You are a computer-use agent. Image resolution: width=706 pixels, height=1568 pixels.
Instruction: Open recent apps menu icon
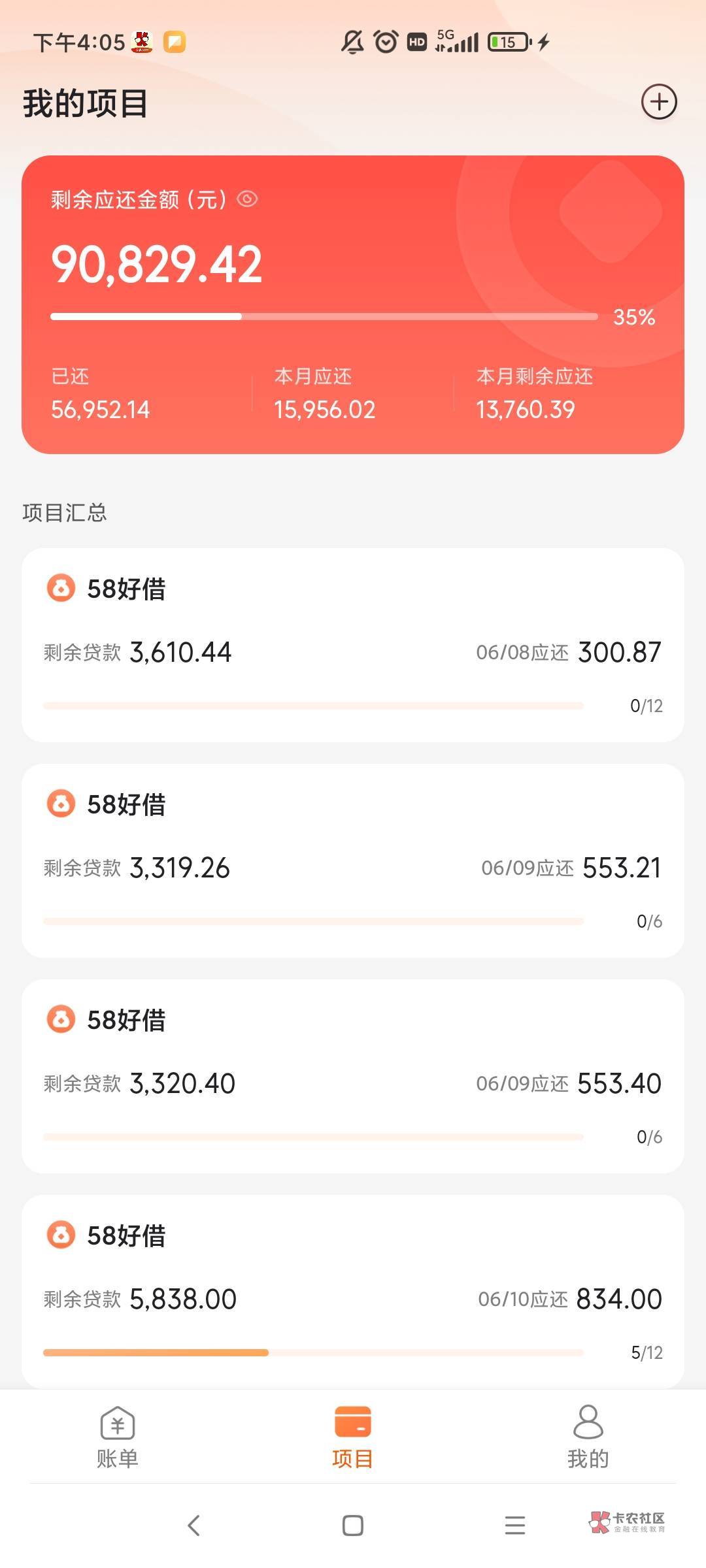click(x=515, y=1526)
